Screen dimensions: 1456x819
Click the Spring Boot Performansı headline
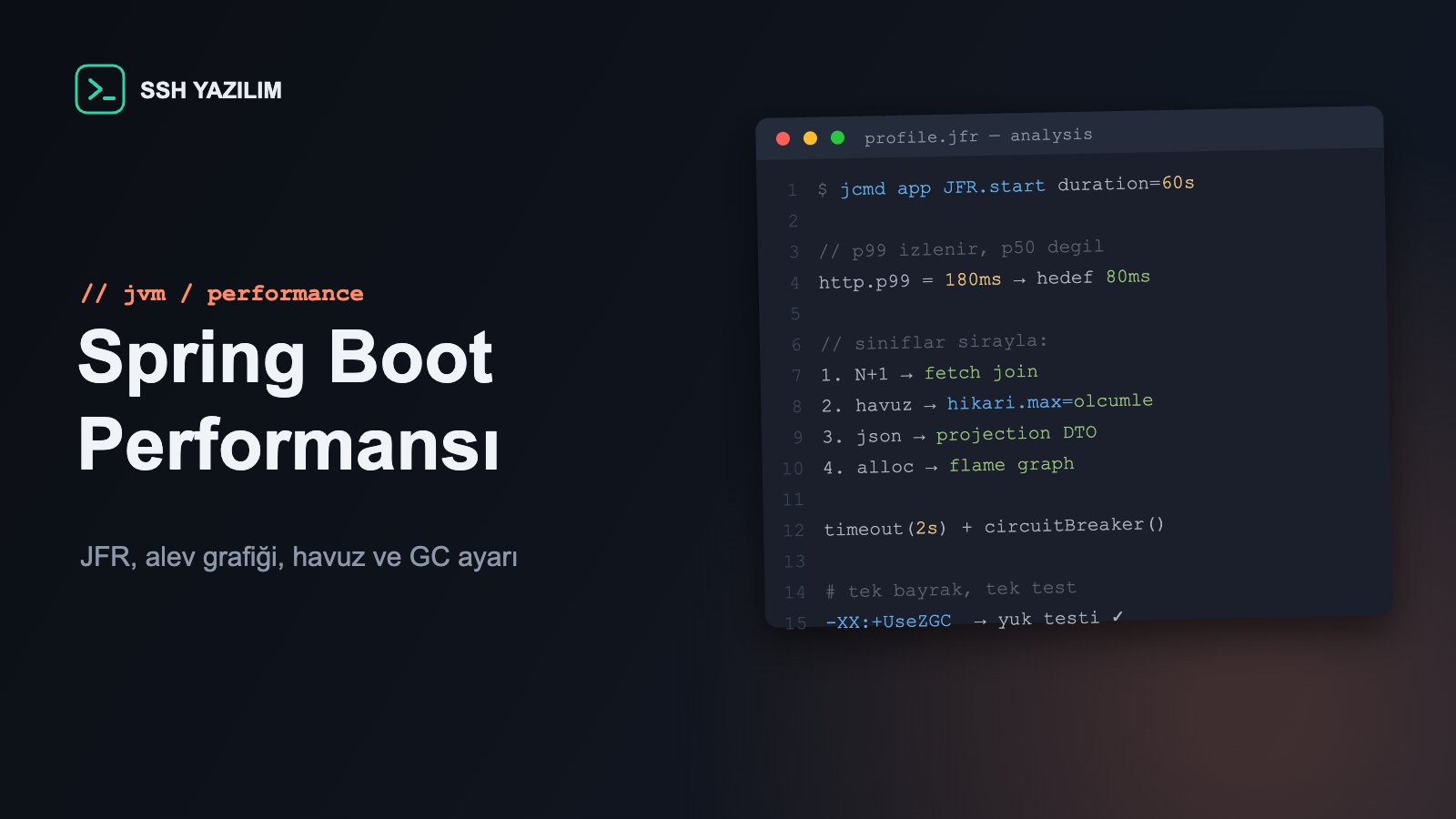[x=289, y=400]
